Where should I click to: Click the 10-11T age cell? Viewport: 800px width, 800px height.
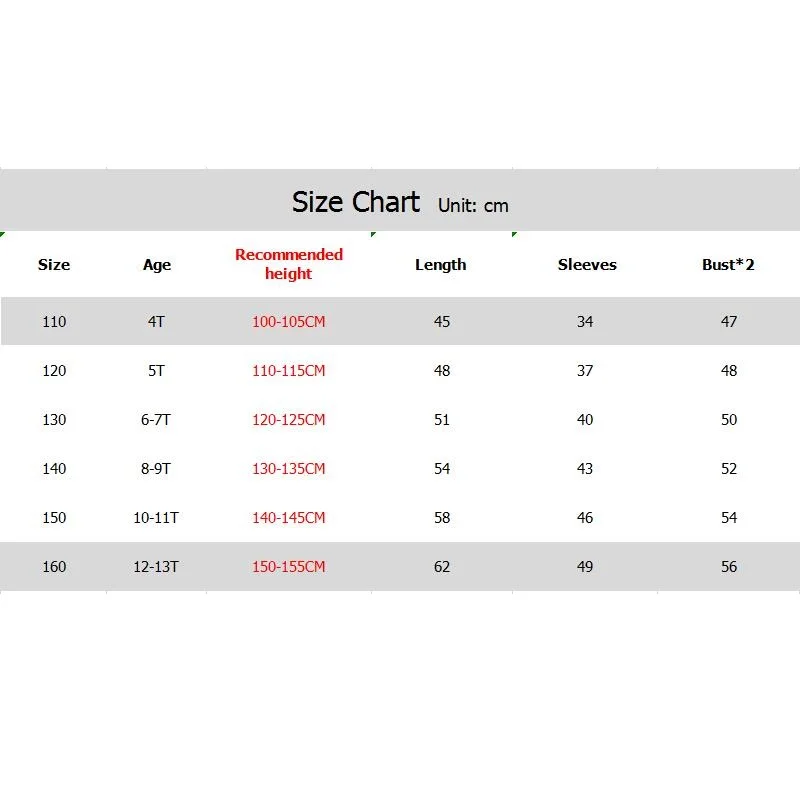pyautogui.click(x=156, y=517)
